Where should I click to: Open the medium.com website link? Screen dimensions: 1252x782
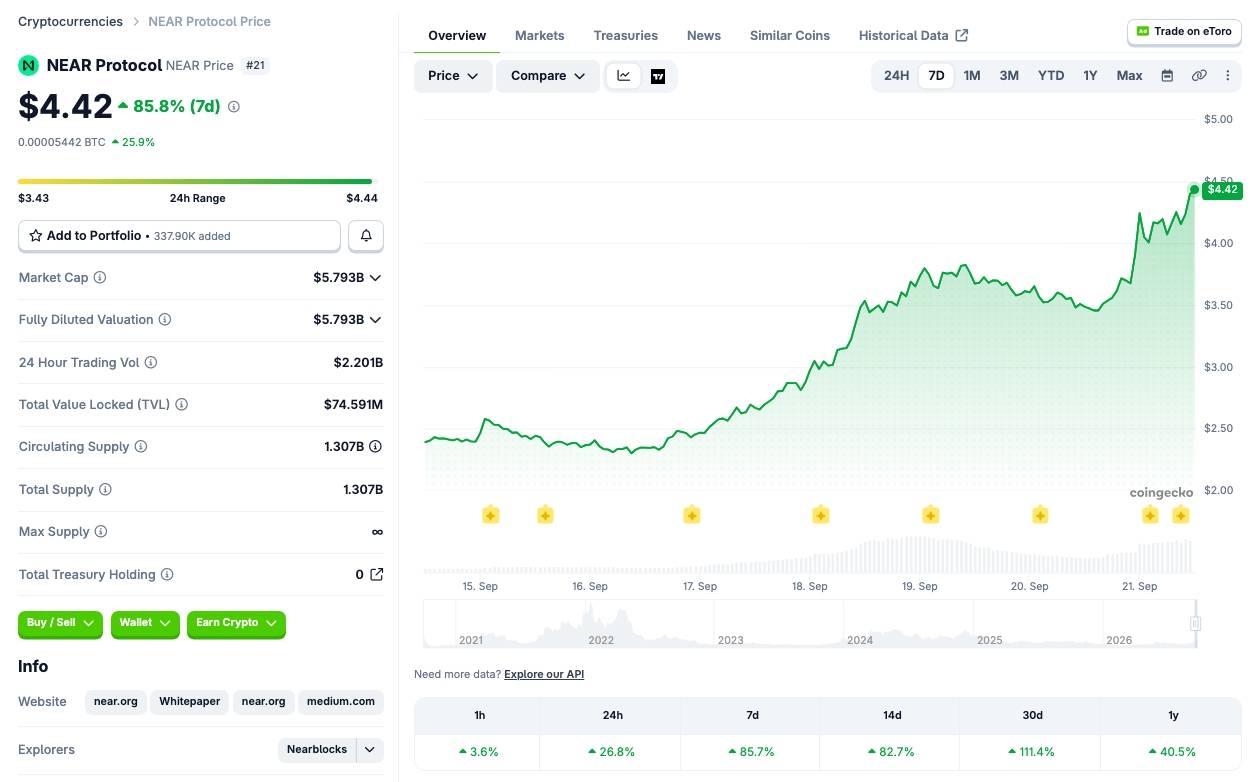(341, 701)
